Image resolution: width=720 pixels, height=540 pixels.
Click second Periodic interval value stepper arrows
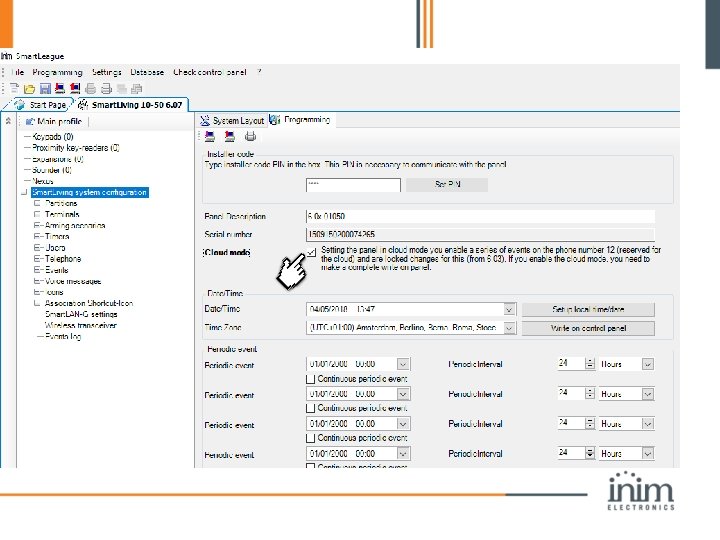coord(590,394)
